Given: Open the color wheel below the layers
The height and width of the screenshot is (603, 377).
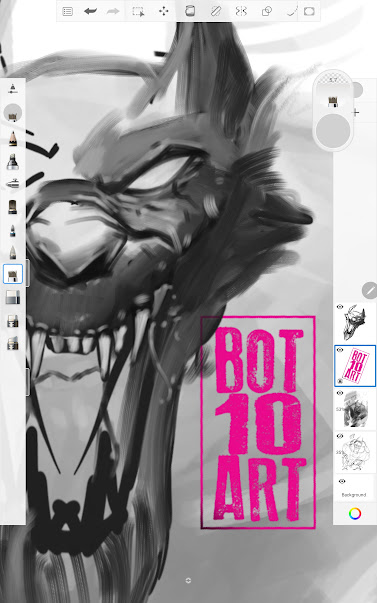Looking at the screenshot, I should point(355,513).
